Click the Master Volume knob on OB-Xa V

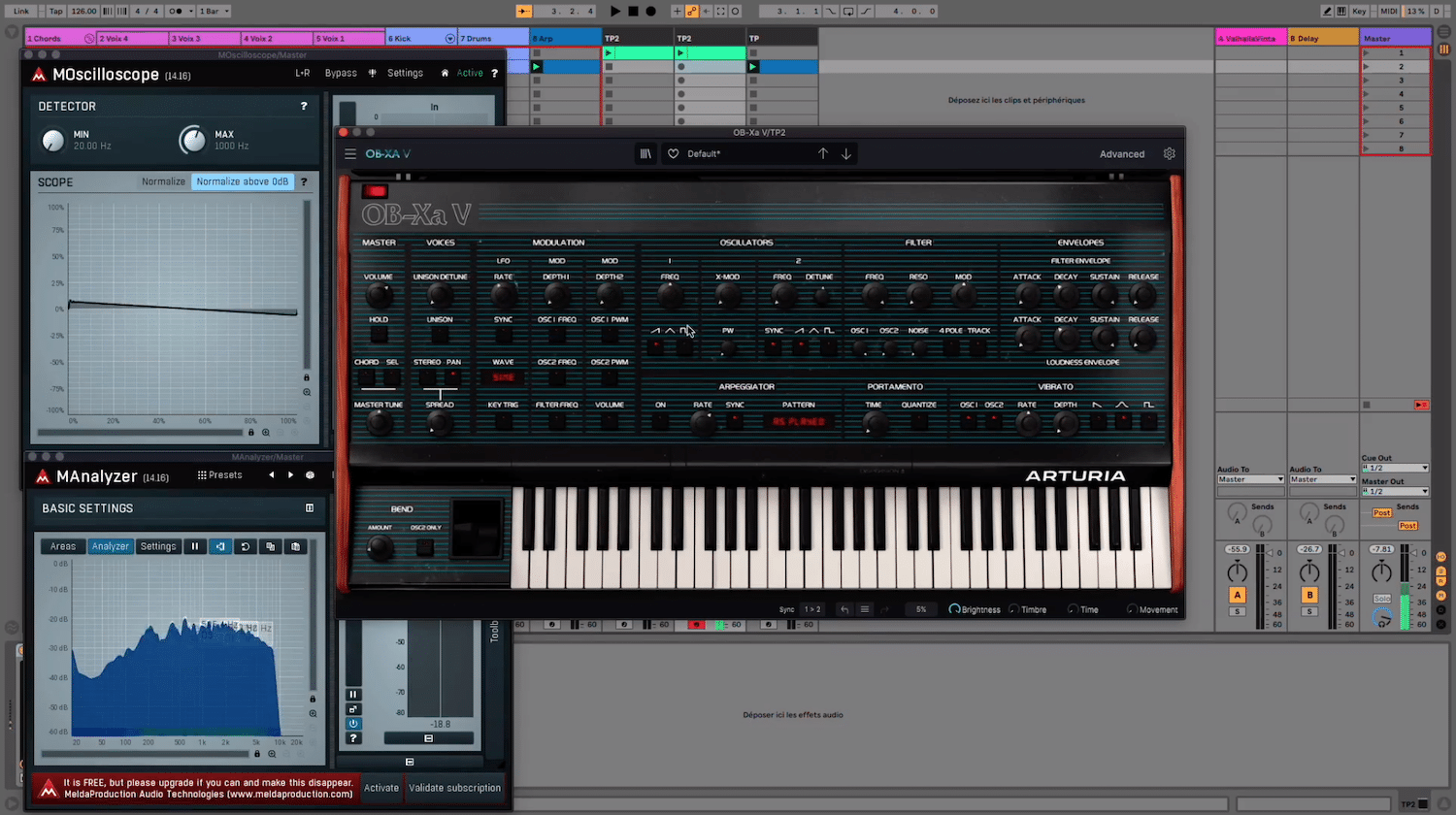(x=379, y=296)
